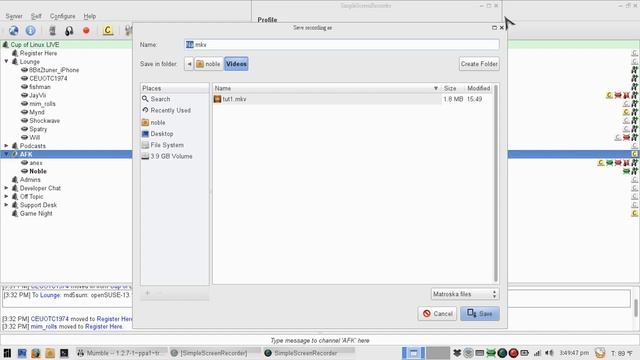Open Recently Used in Places sidebar
This screenshot has height=360, width=640.
point(170,110)
